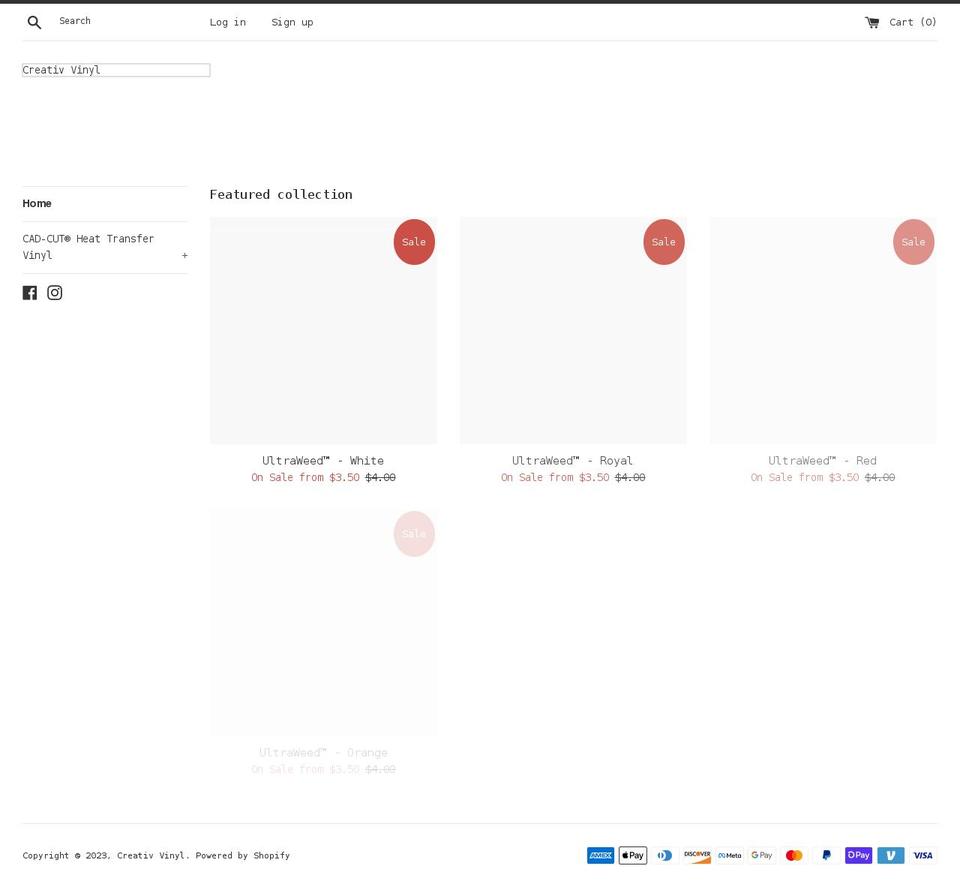The image size is (960, 887).
Task: Click the Mastercard payment badge
Action: 793,855
